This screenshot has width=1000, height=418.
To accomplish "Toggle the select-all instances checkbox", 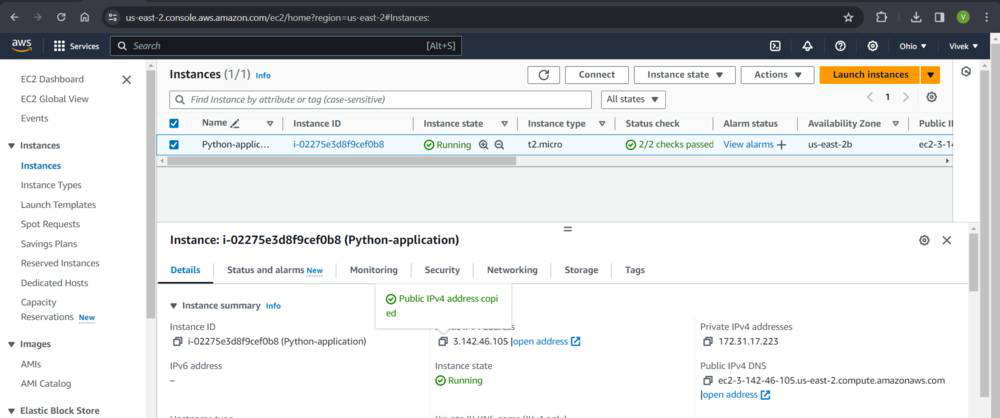I will pos(174,123).
